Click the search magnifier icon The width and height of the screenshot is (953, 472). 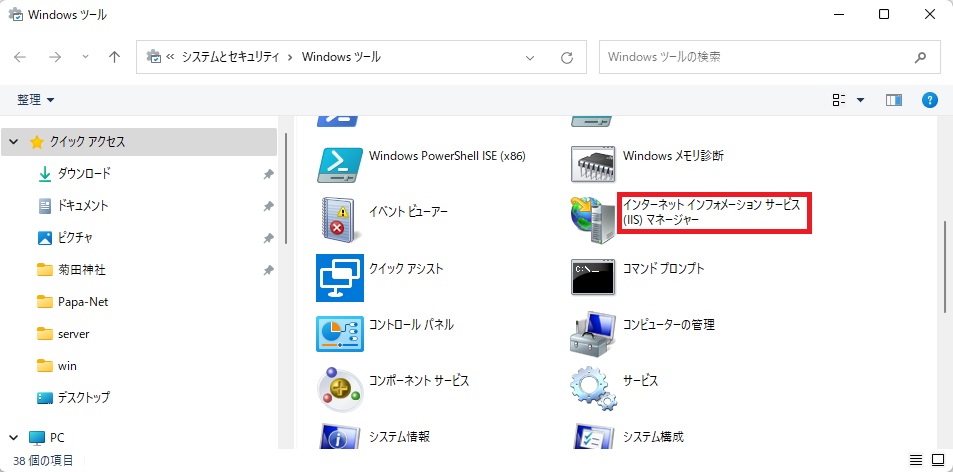click(x=920, y=57)
